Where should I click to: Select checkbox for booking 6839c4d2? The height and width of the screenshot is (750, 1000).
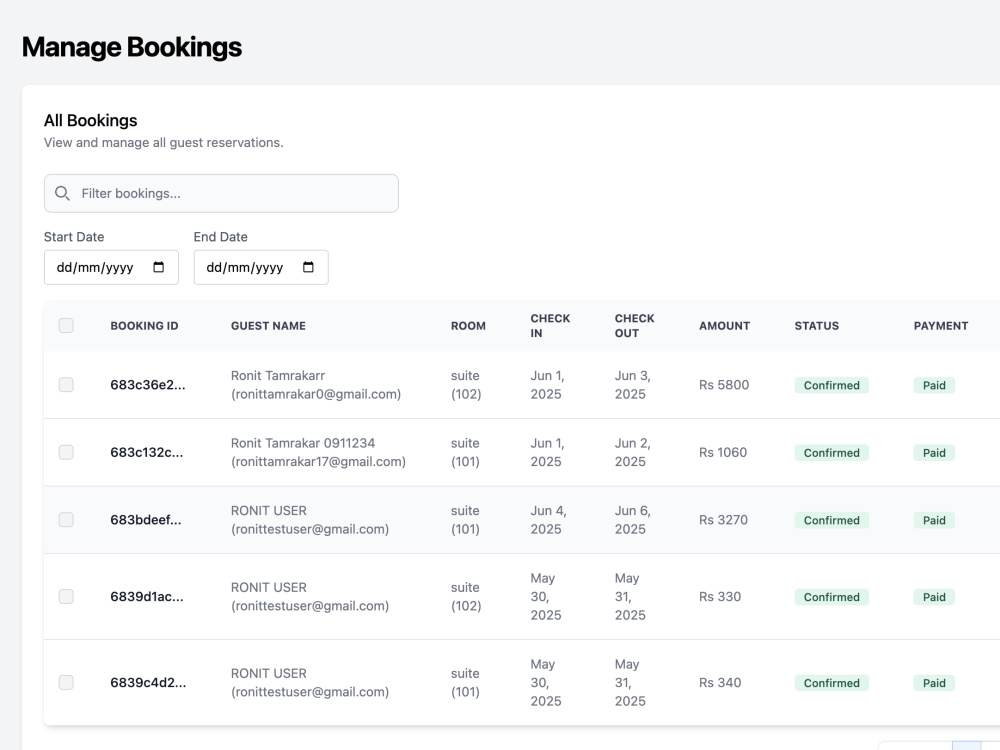point(66,682)
